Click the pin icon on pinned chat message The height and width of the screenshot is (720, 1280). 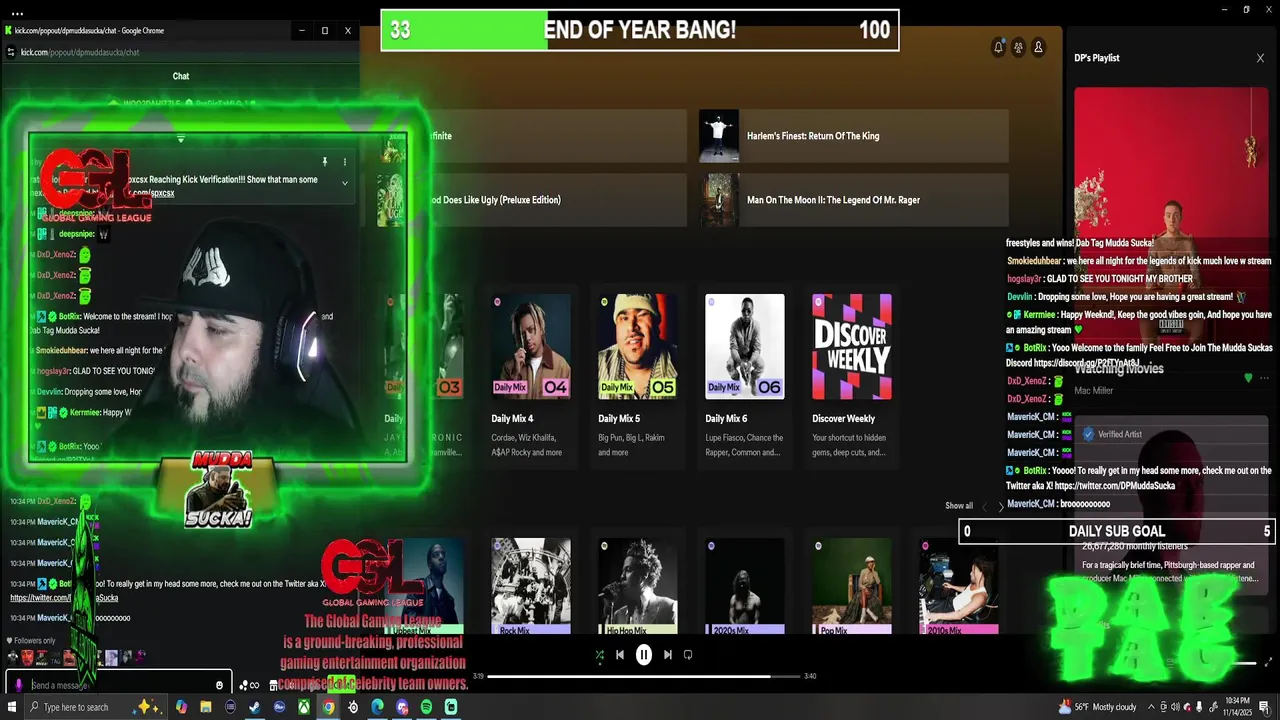click(x=324, y=161)
